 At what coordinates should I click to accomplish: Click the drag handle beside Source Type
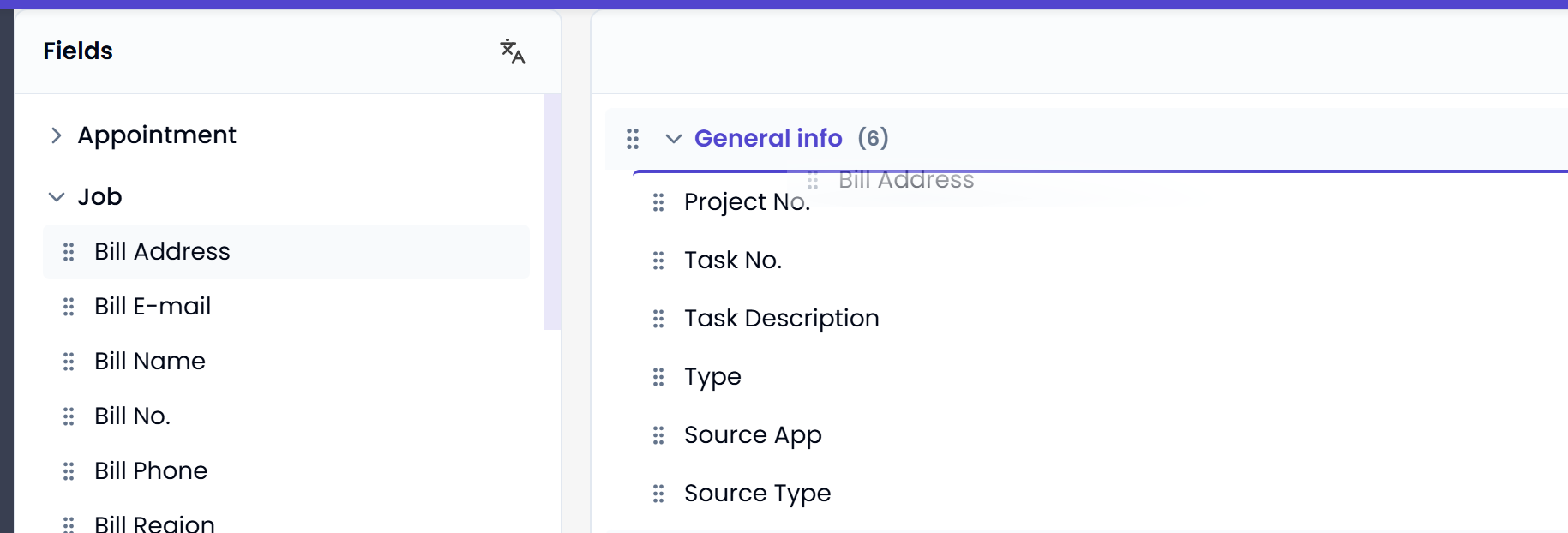click(x=658, y=494)
